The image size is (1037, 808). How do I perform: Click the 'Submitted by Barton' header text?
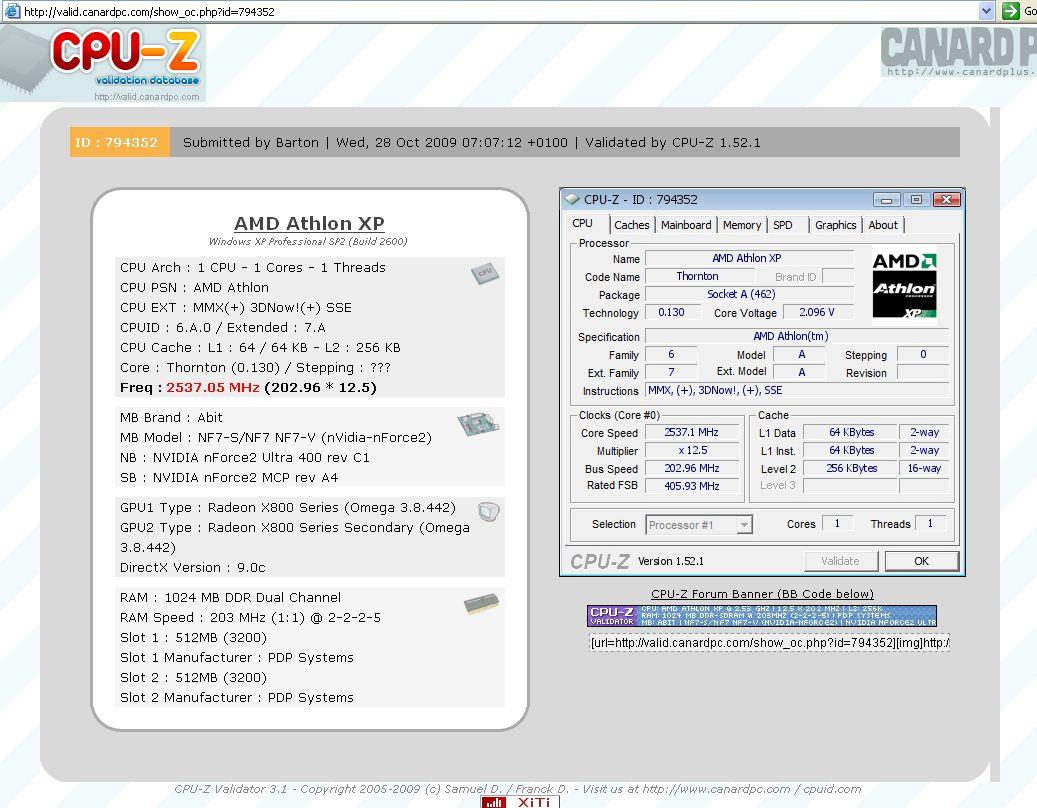click(x=251, y=142)
